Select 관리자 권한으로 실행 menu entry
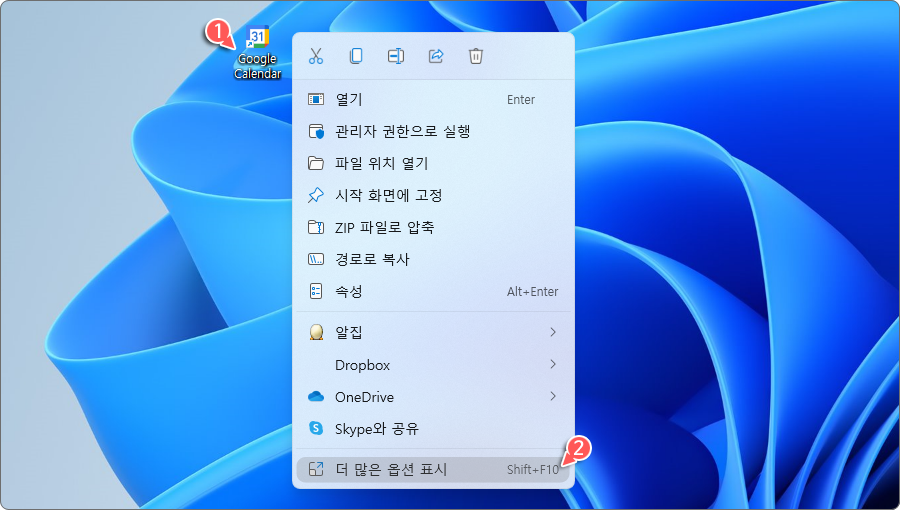This screenshot has width=900, height=510. click(433, 131)
